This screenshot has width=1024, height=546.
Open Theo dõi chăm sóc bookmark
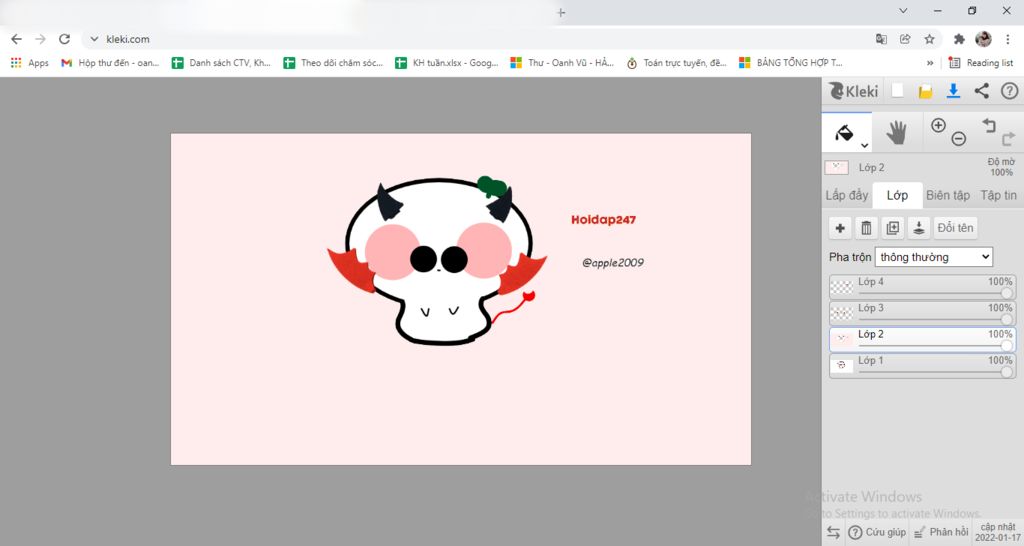[333, 63]
